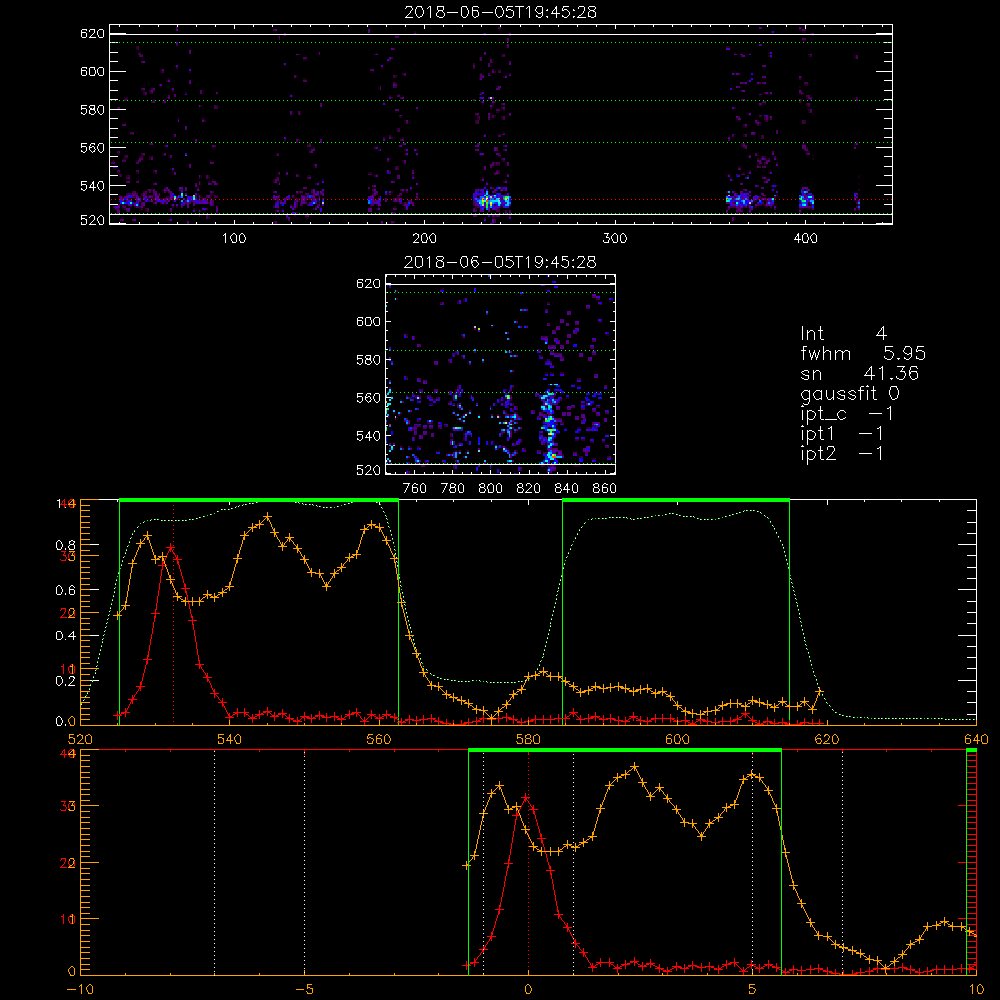Click the middle plot title 2018-06-05T19:45:28
Screen dimensions: 1000x1000
click(x=500, y=262)
